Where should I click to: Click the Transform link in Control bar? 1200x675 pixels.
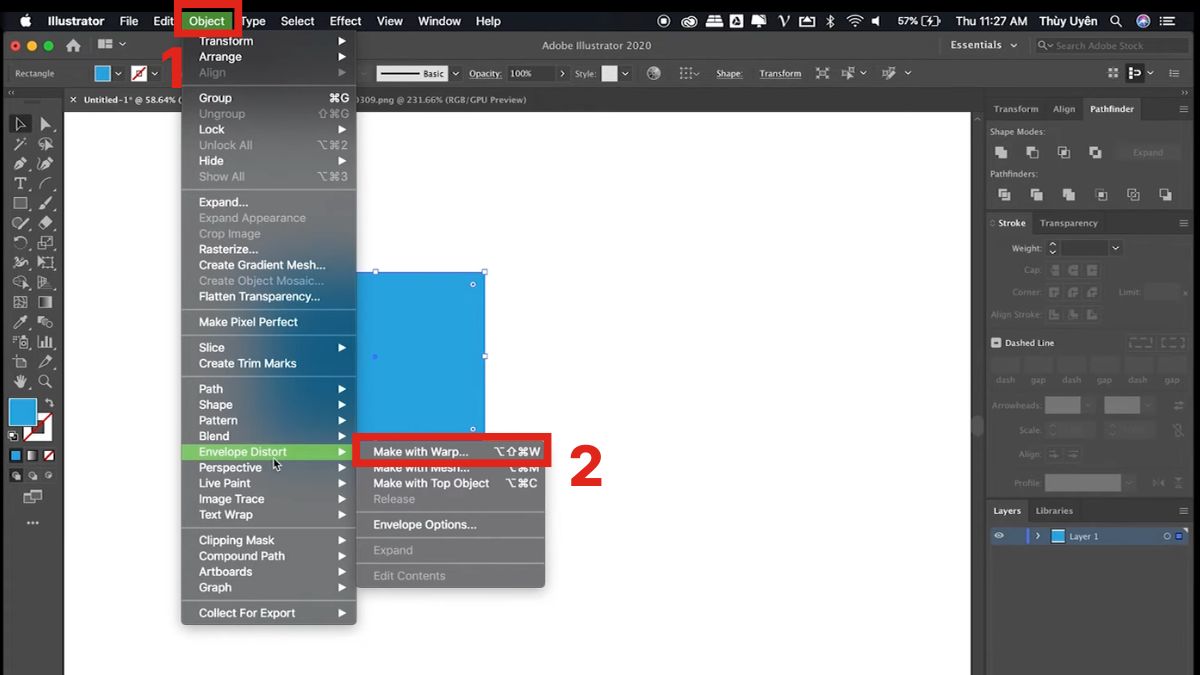click(780, 73)
